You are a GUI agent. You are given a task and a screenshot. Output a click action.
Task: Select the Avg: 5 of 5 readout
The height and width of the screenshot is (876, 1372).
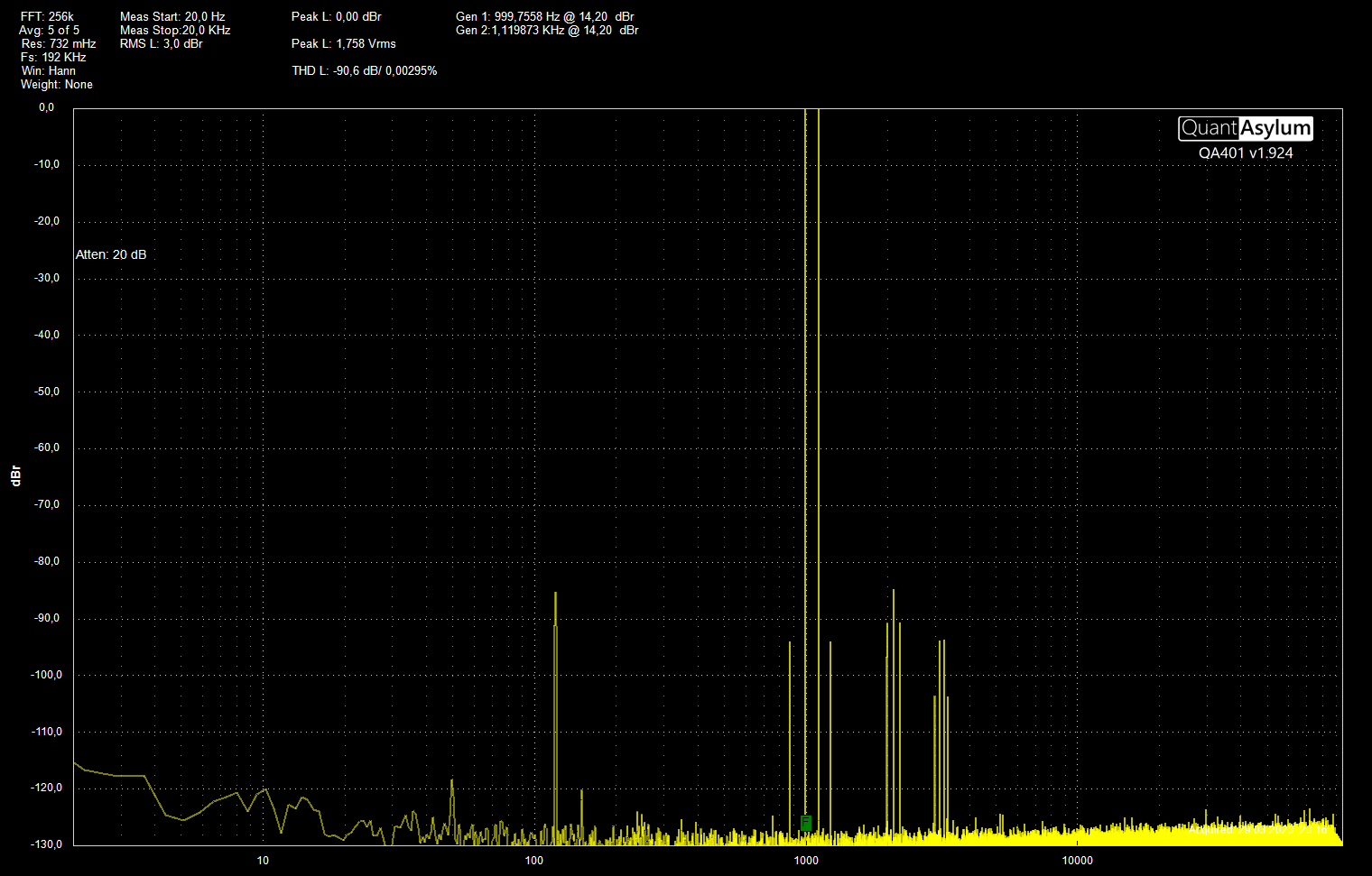pos(49,30)
